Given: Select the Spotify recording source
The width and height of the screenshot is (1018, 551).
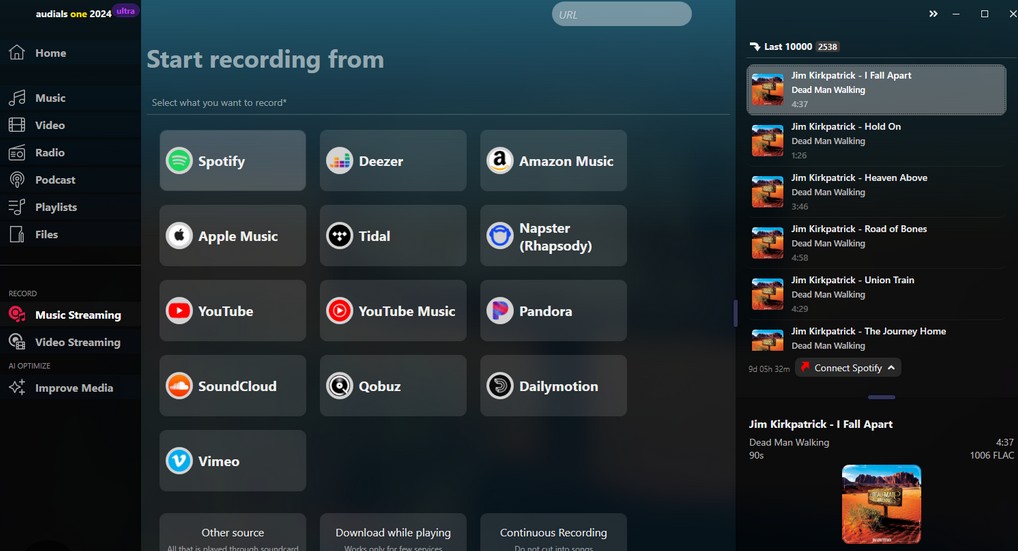Looking at the screenshot, I should pos(232,160).
